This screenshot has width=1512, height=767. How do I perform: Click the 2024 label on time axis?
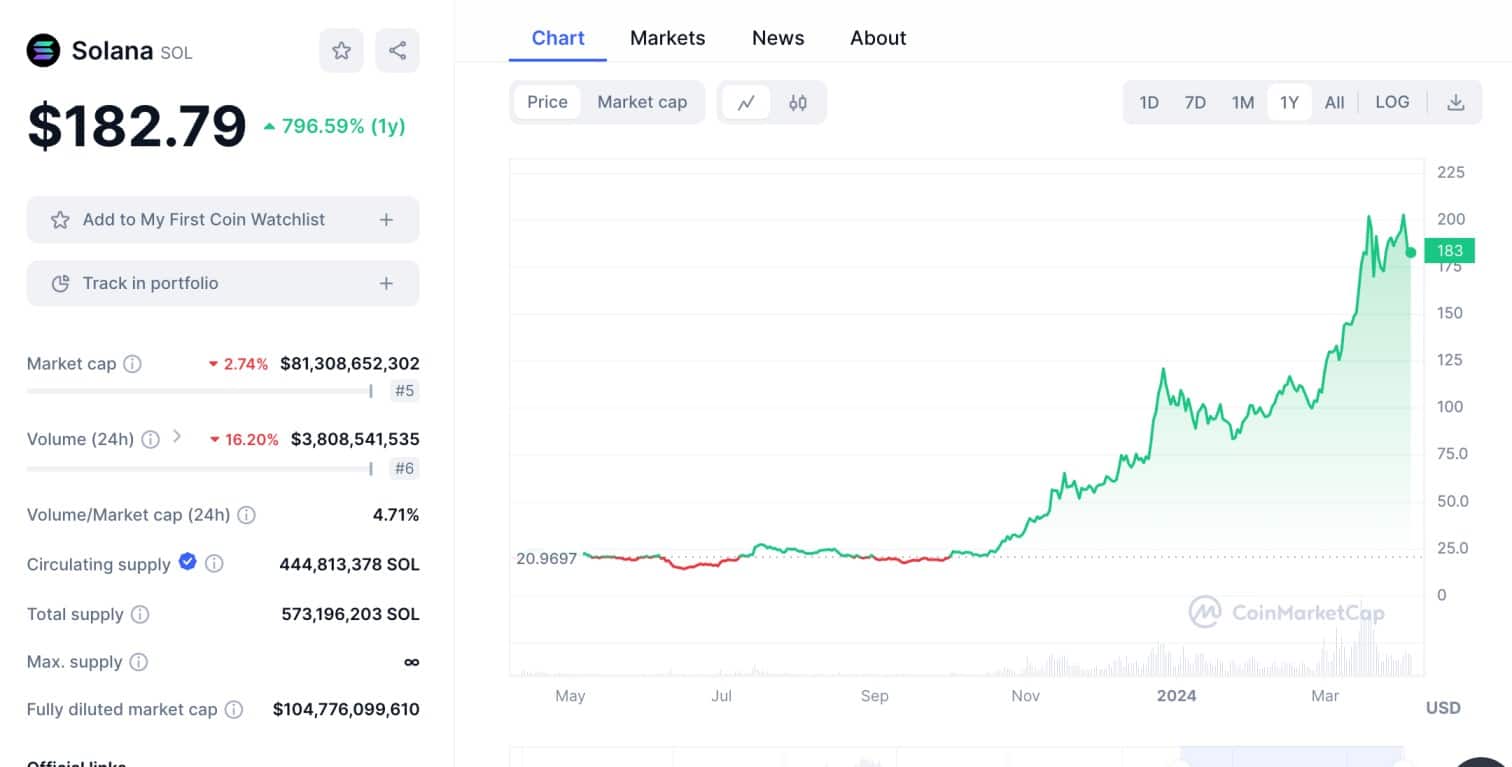pyautogui.click(x=1176, y=695)
